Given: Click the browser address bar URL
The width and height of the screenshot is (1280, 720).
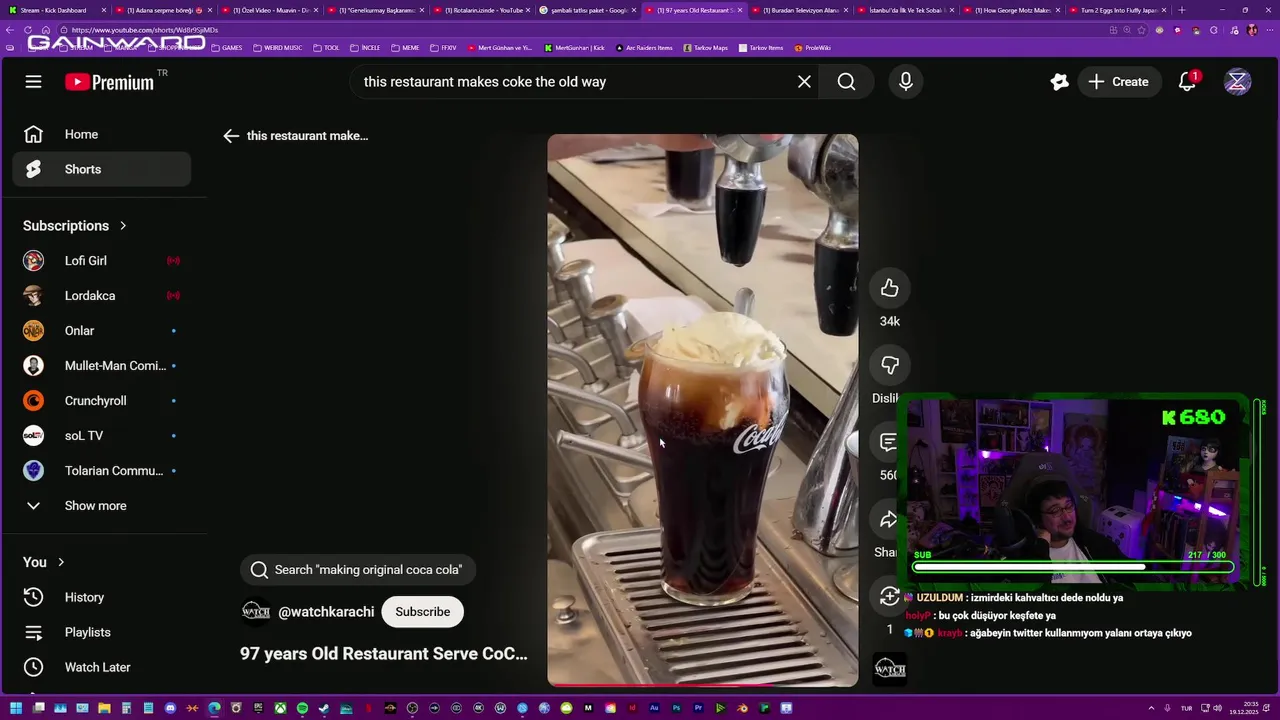Looking at the screenshot, I should pos(145,30).
